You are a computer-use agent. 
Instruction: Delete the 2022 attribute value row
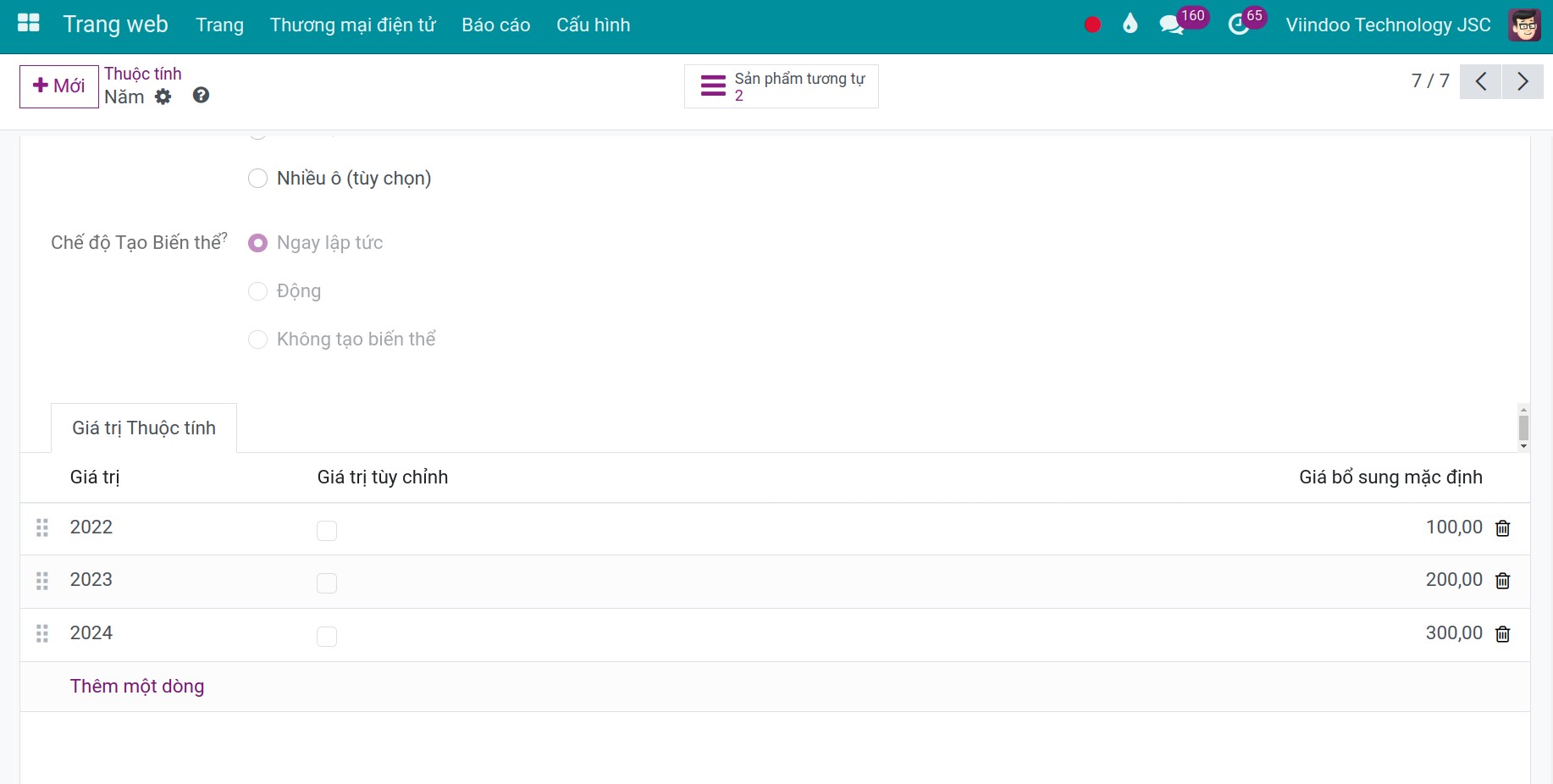click(1503, 528)
